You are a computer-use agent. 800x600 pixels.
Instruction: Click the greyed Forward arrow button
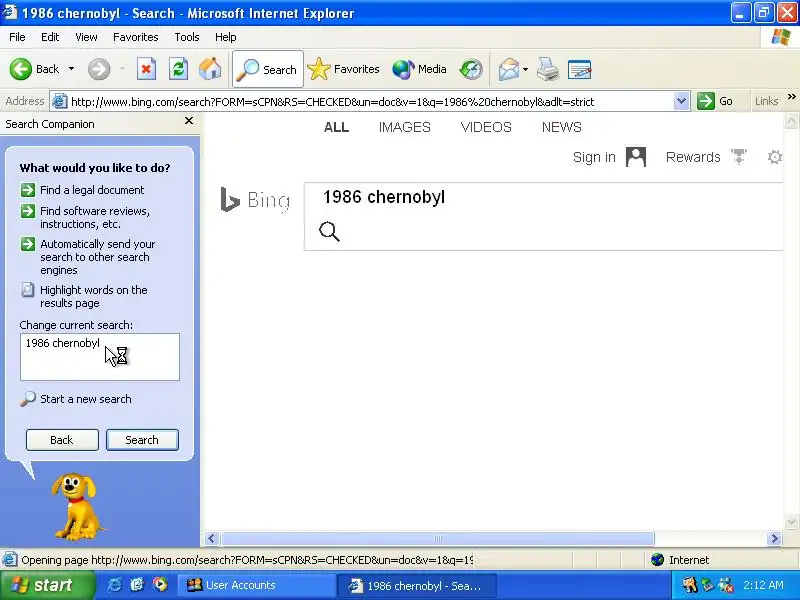coord(99,69)
